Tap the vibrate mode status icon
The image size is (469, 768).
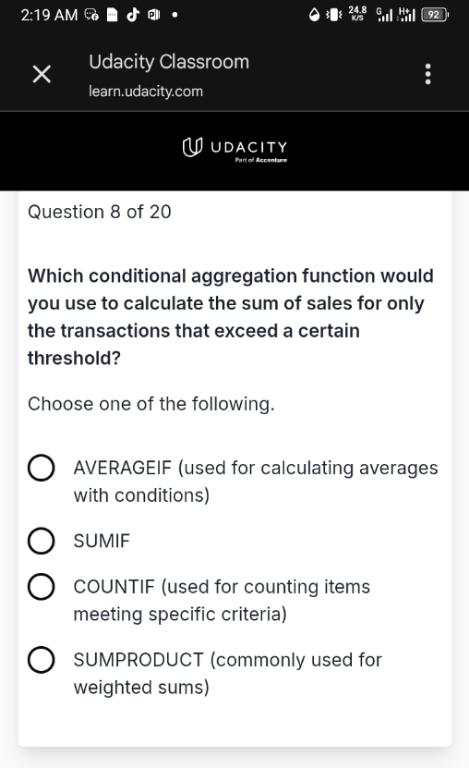(334, 15)
